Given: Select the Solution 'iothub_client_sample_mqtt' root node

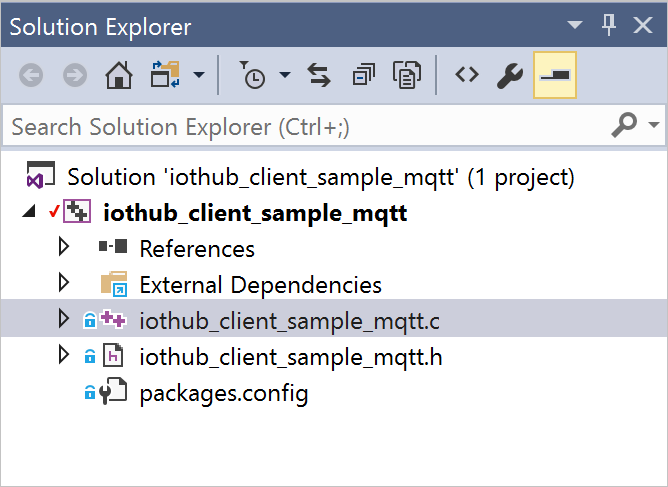Looking at the screenshot, I should (x=320, y=178).
